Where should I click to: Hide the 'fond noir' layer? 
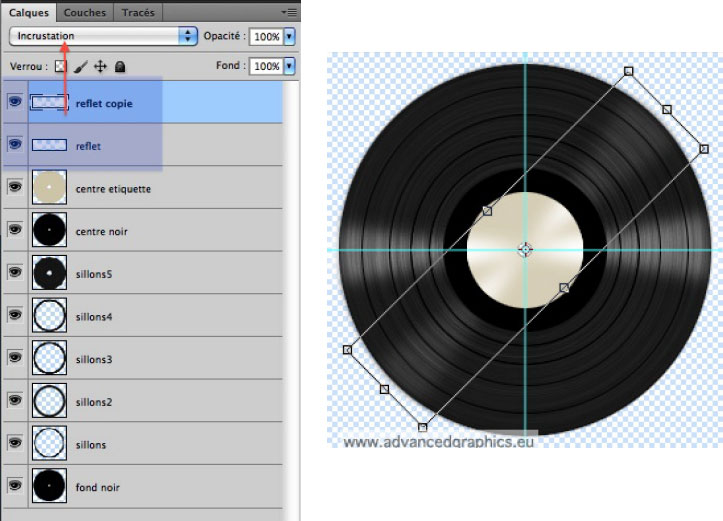point(15,486)
